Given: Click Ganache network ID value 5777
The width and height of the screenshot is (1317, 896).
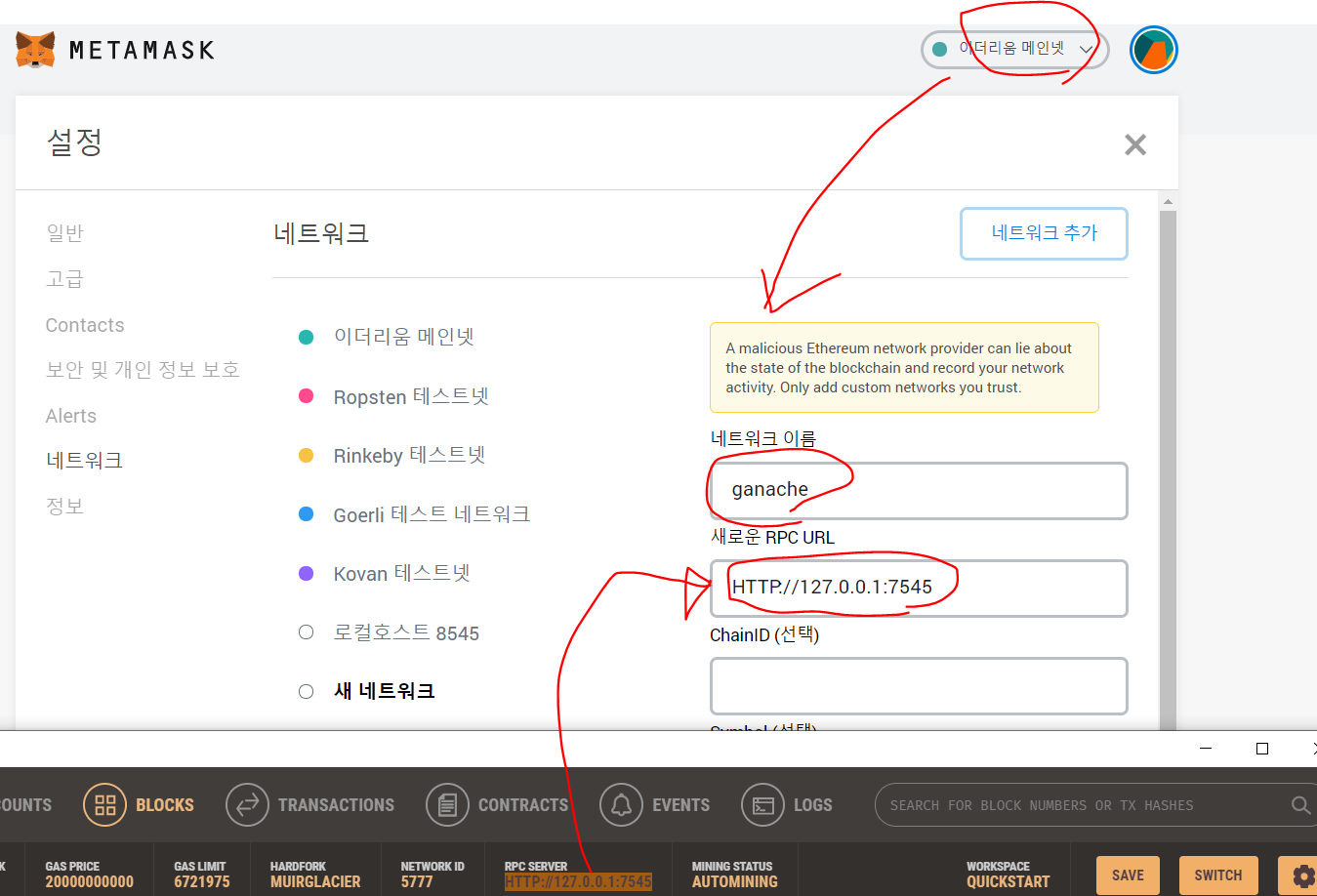Looking at the screenshot, I should [417, 881].
